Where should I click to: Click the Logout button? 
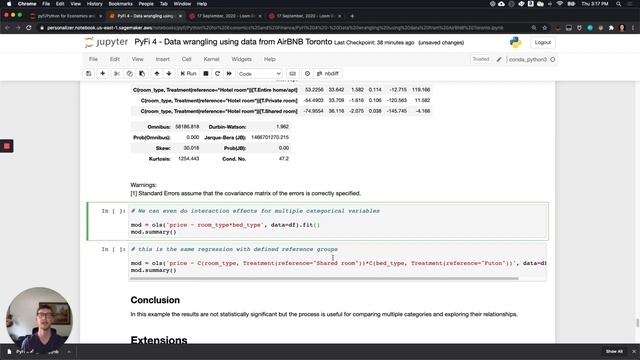click(542, 42)
